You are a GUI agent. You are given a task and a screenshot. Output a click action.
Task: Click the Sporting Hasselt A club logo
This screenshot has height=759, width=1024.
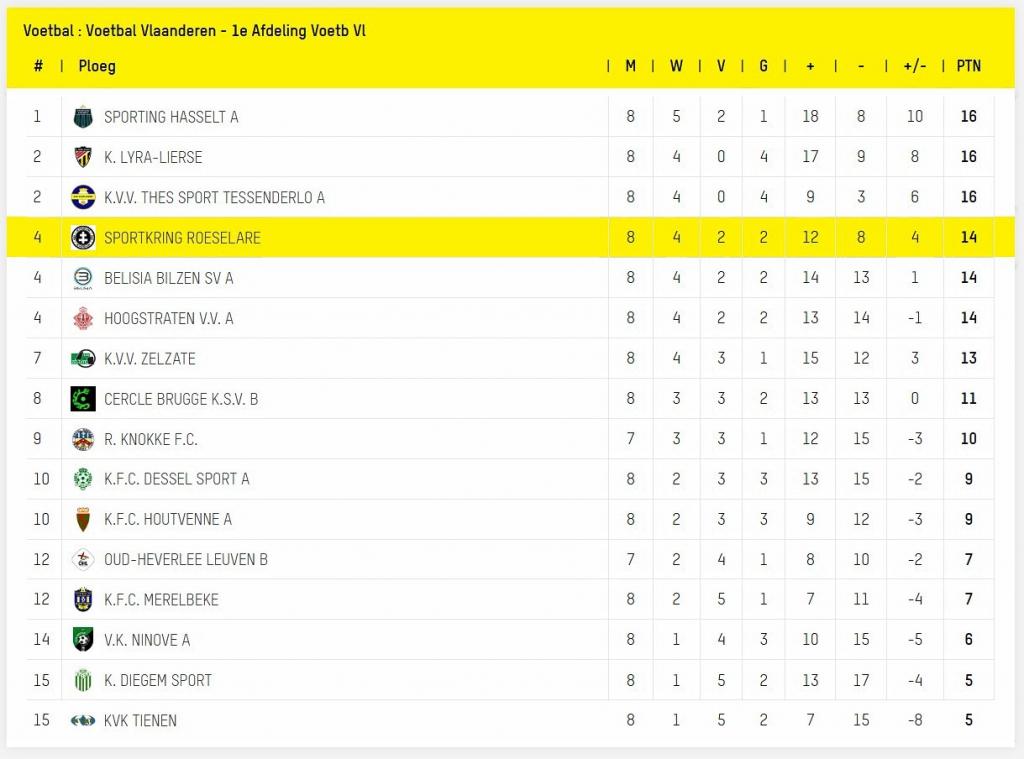83,117
